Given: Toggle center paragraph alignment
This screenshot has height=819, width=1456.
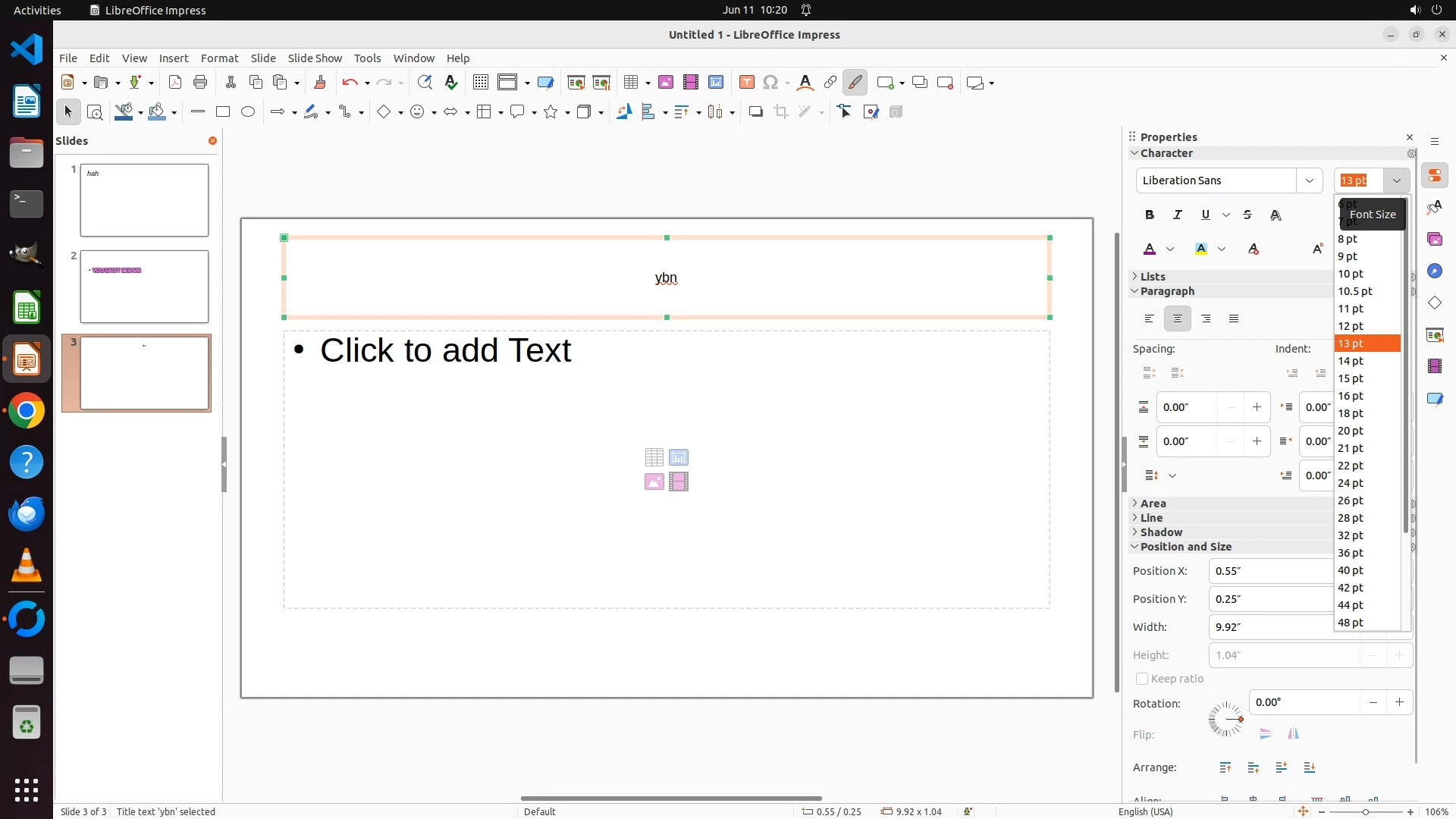Looking at the screenshot, I should (1178, 318).
